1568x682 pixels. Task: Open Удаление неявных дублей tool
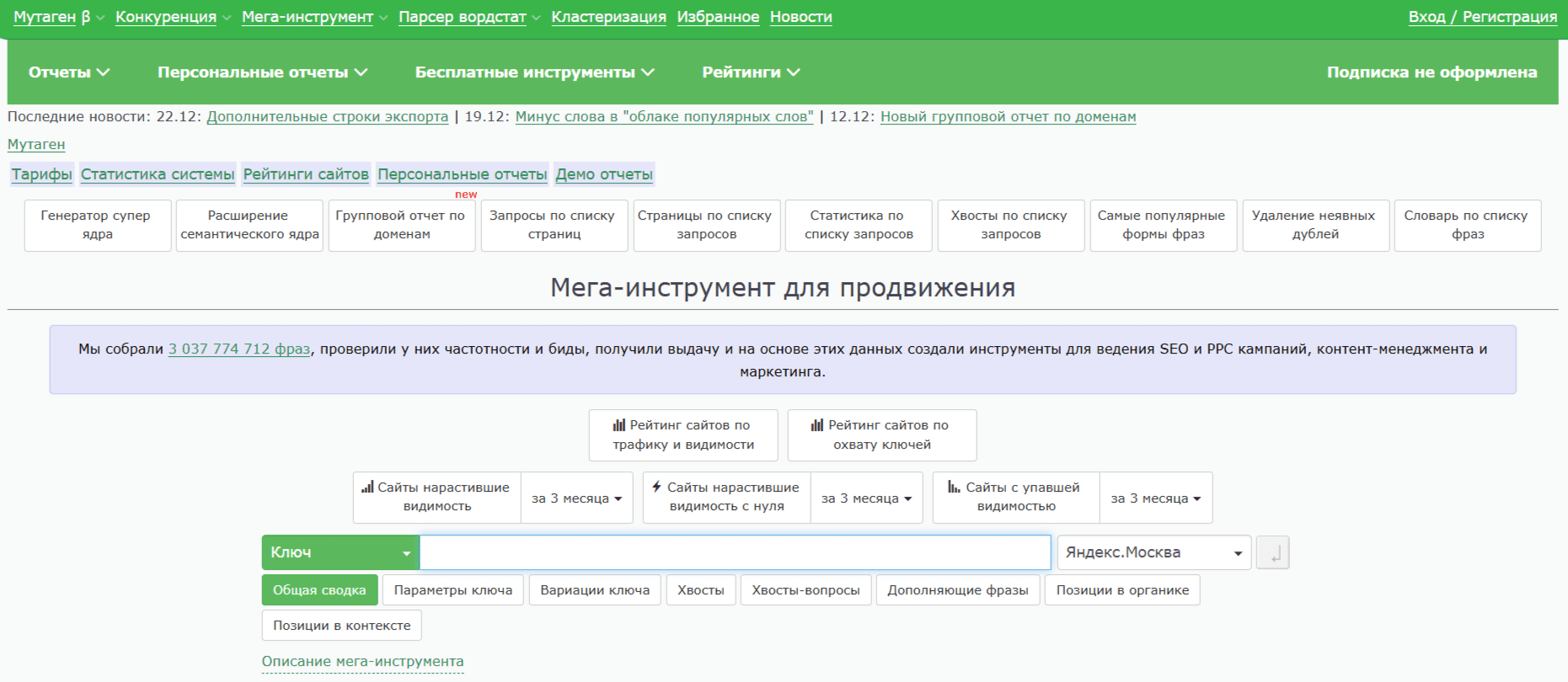(1316, 226)
